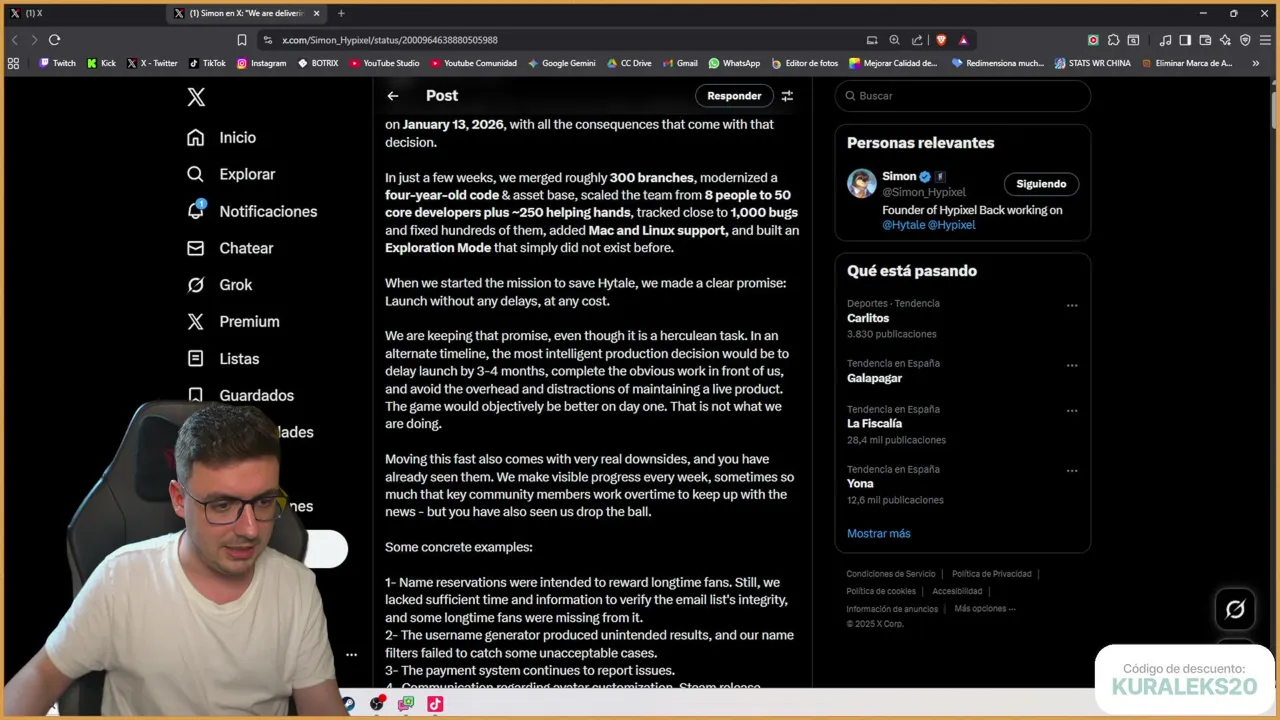1280x720 pixels.
Task: Expand the bookmarks overflow chevron
Action: pyautogui.click(x=1255, y=63)
